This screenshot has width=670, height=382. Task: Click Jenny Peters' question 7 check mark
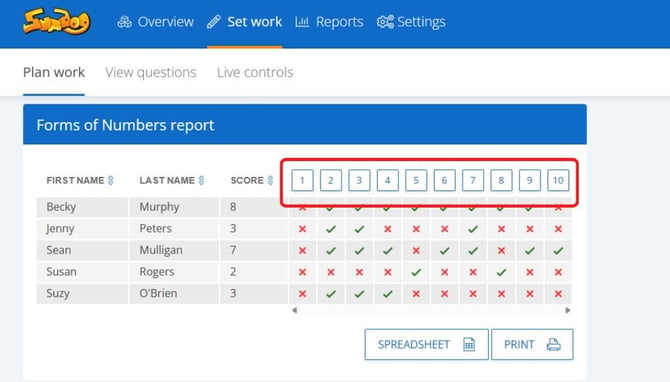473,229
